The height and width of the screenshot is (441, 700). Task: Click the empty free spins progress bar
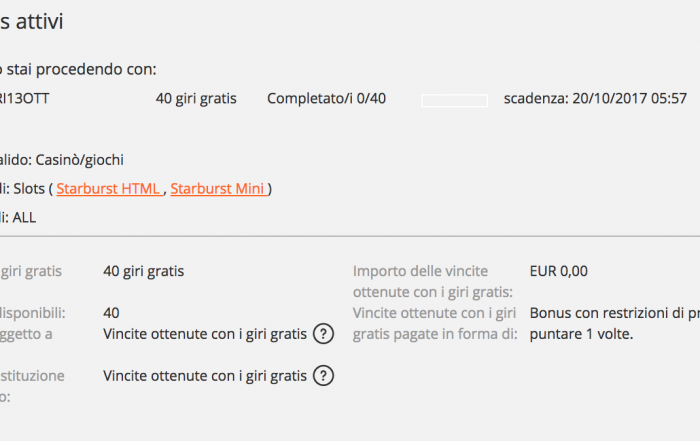[x=454, y=100]
